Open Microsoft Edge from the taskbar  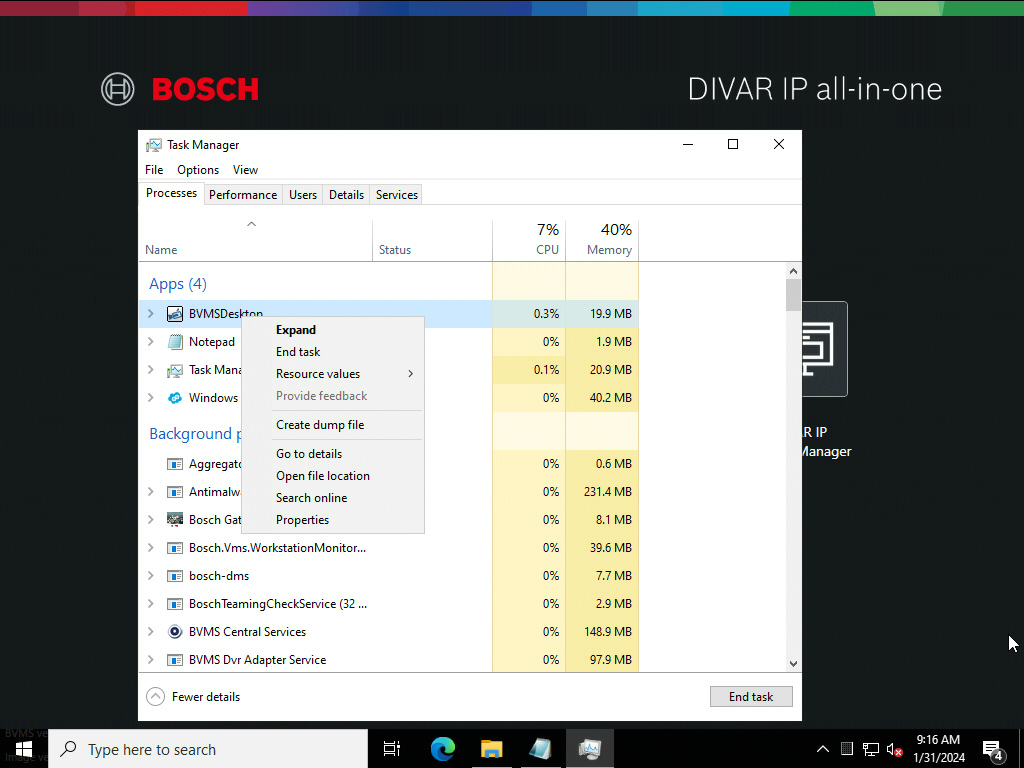[443, 749]
